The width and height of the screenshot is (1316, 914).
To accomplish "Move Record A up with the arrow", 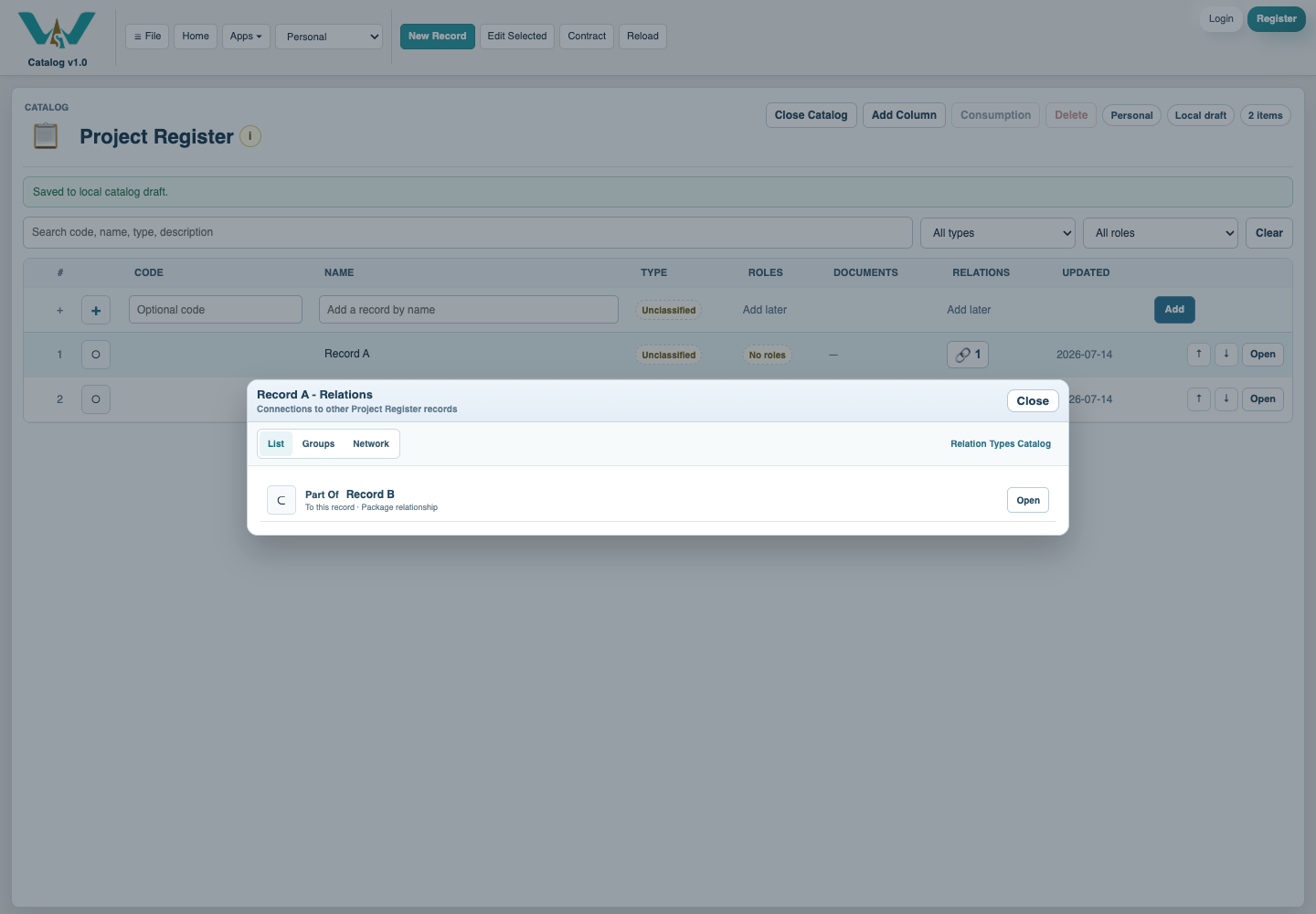I will (1199, 355).
